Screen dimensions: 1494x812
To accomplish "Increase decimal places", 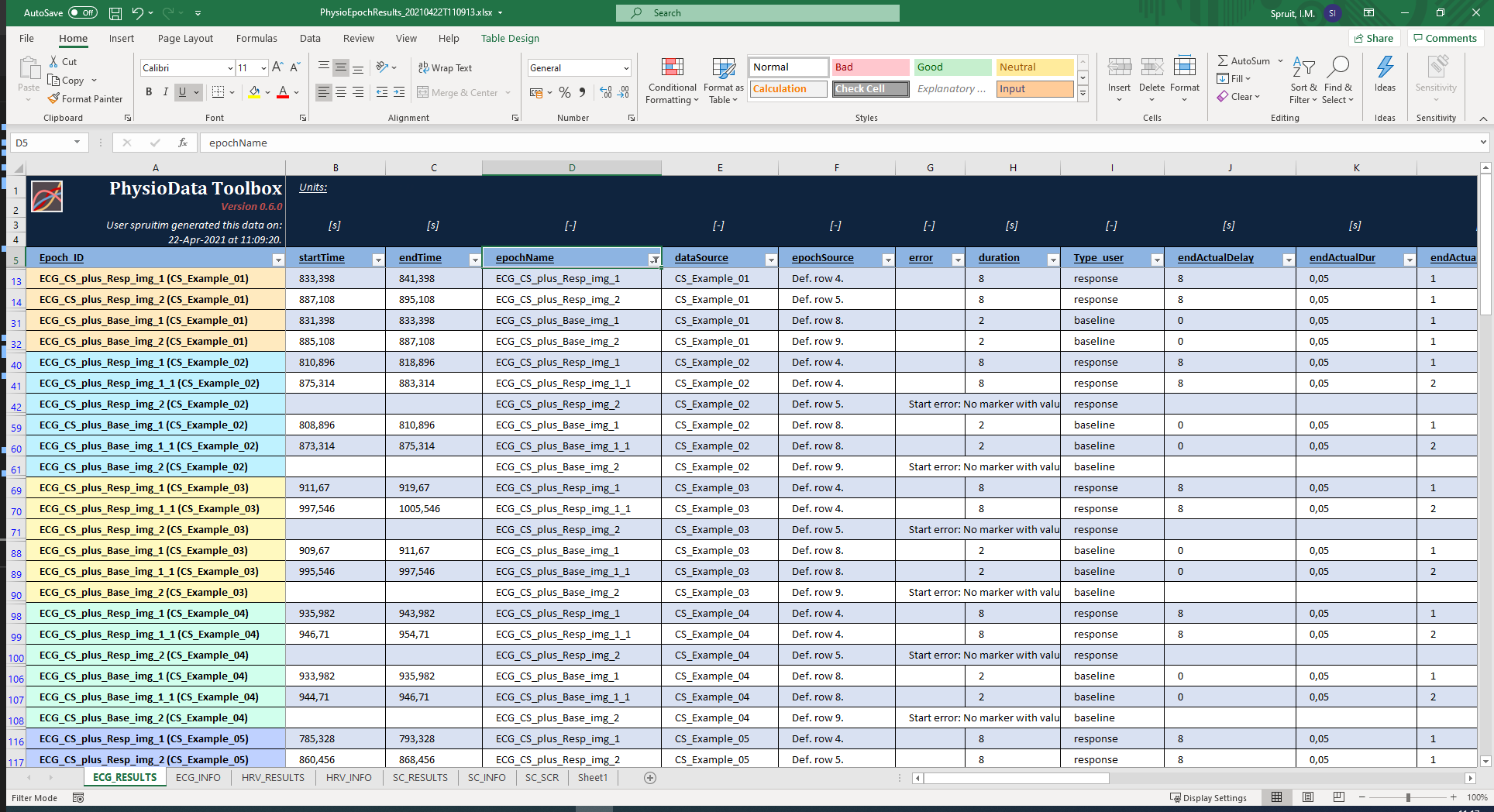I will [604, 92].
